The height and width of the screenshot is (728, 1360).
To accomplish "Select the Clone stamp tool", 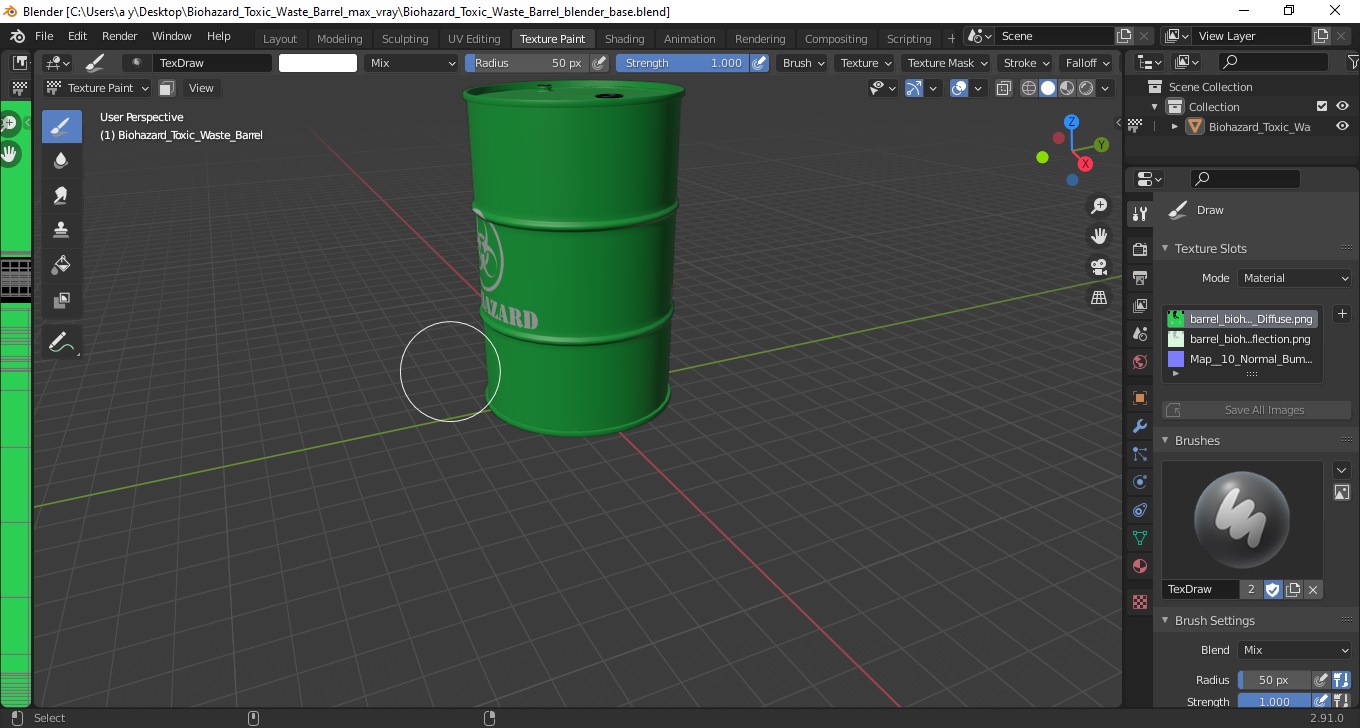I will tap(61, 230).
